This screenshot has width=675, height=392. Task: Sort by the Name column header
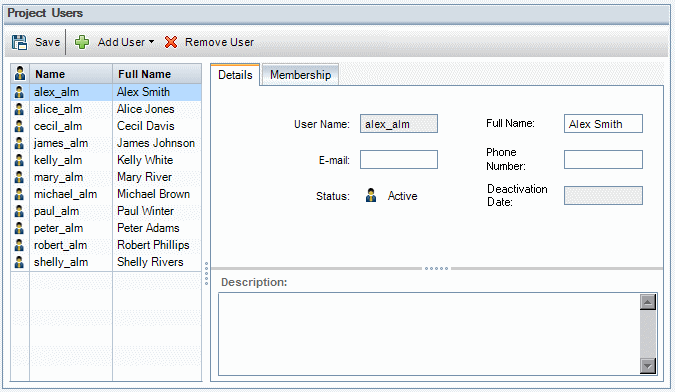(71, 74)
